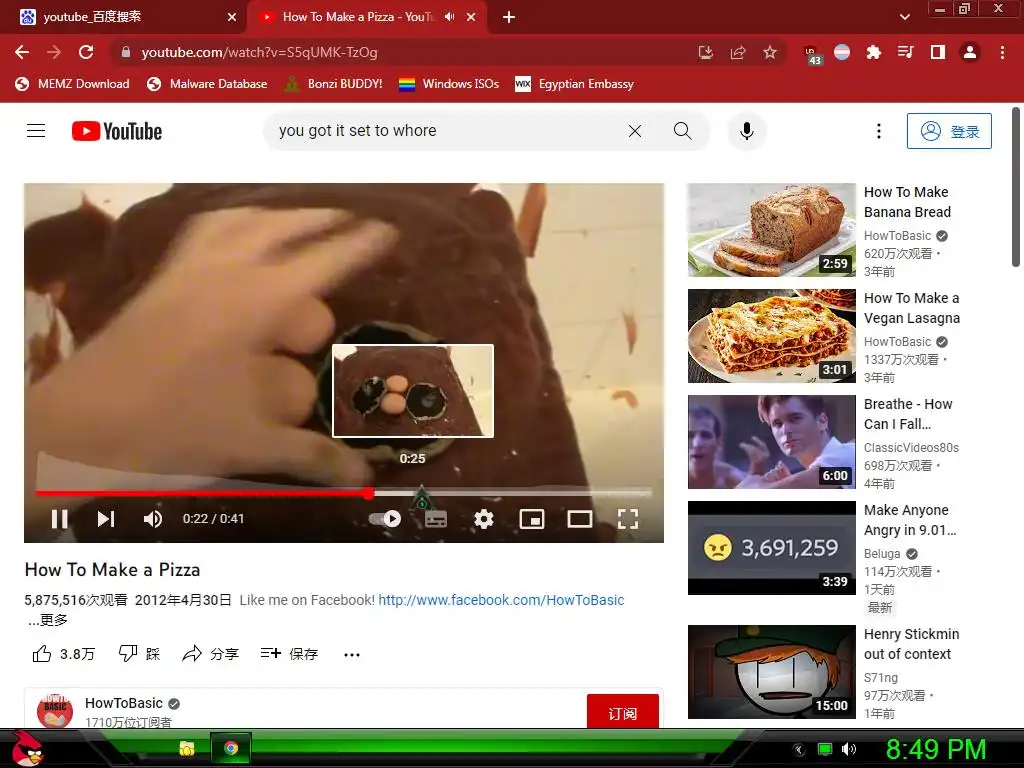The width and height of the screenshot is (1024, 768).
Task: Open a new browser tab
Action: point(509,17)
